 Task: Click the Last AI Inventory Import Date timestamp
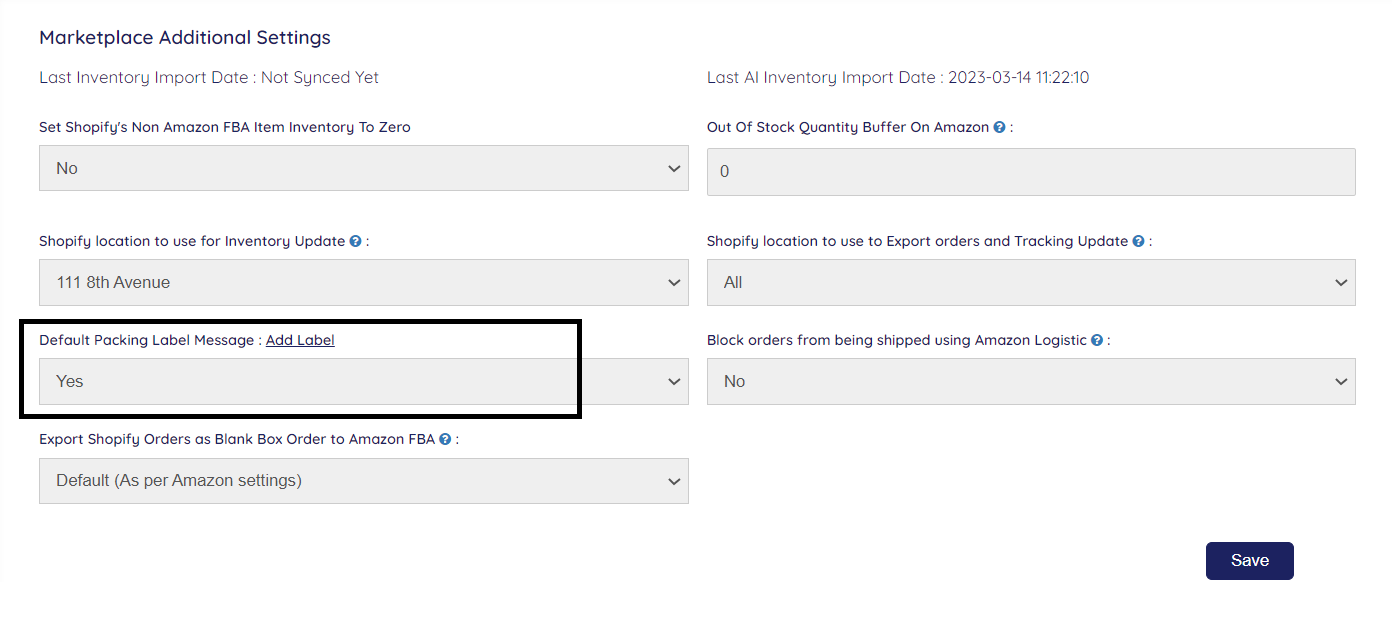point(1018,78)
